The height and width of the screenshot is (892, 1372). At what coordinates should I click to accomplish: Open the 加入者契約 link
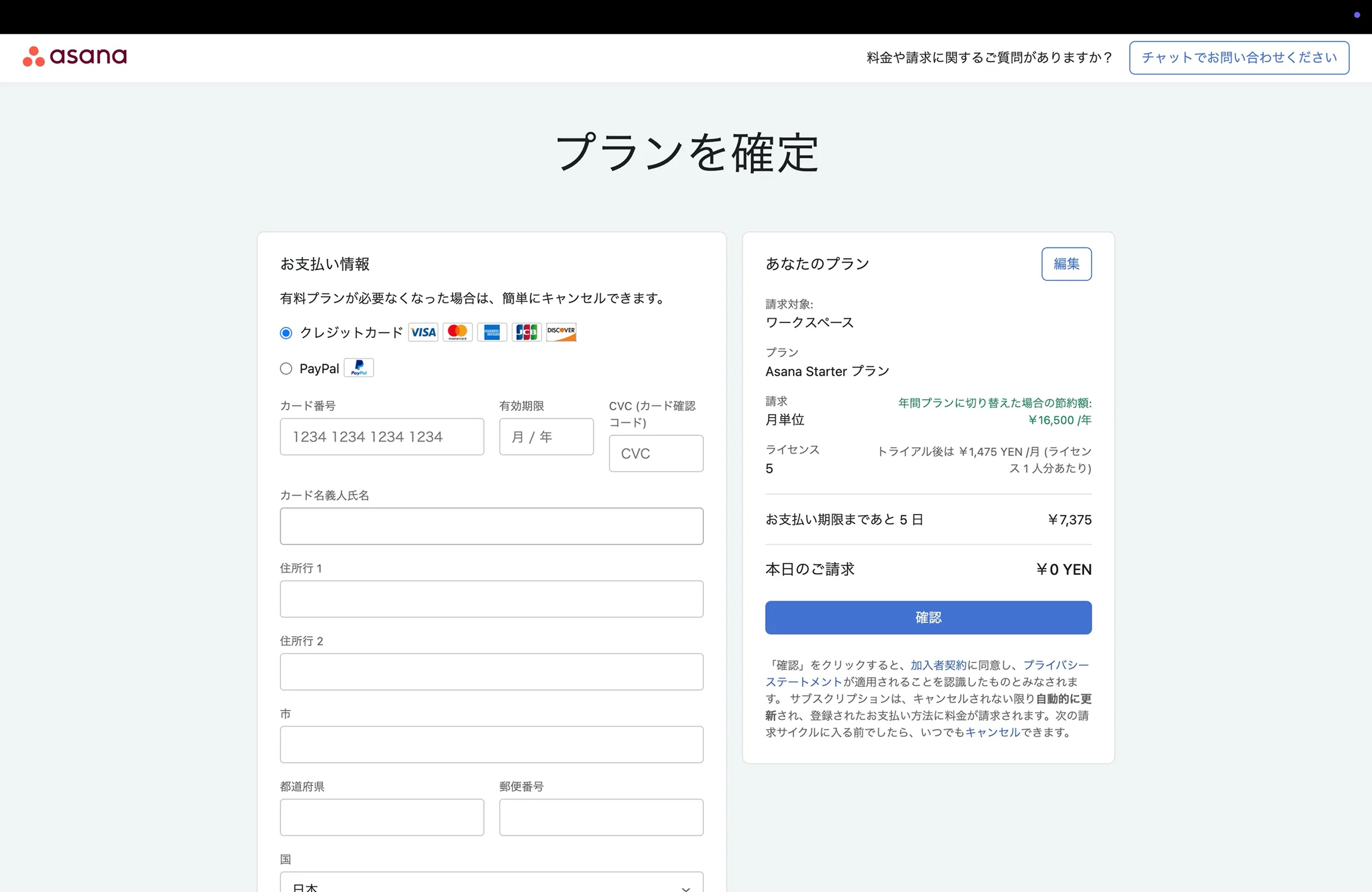[939, 665]
